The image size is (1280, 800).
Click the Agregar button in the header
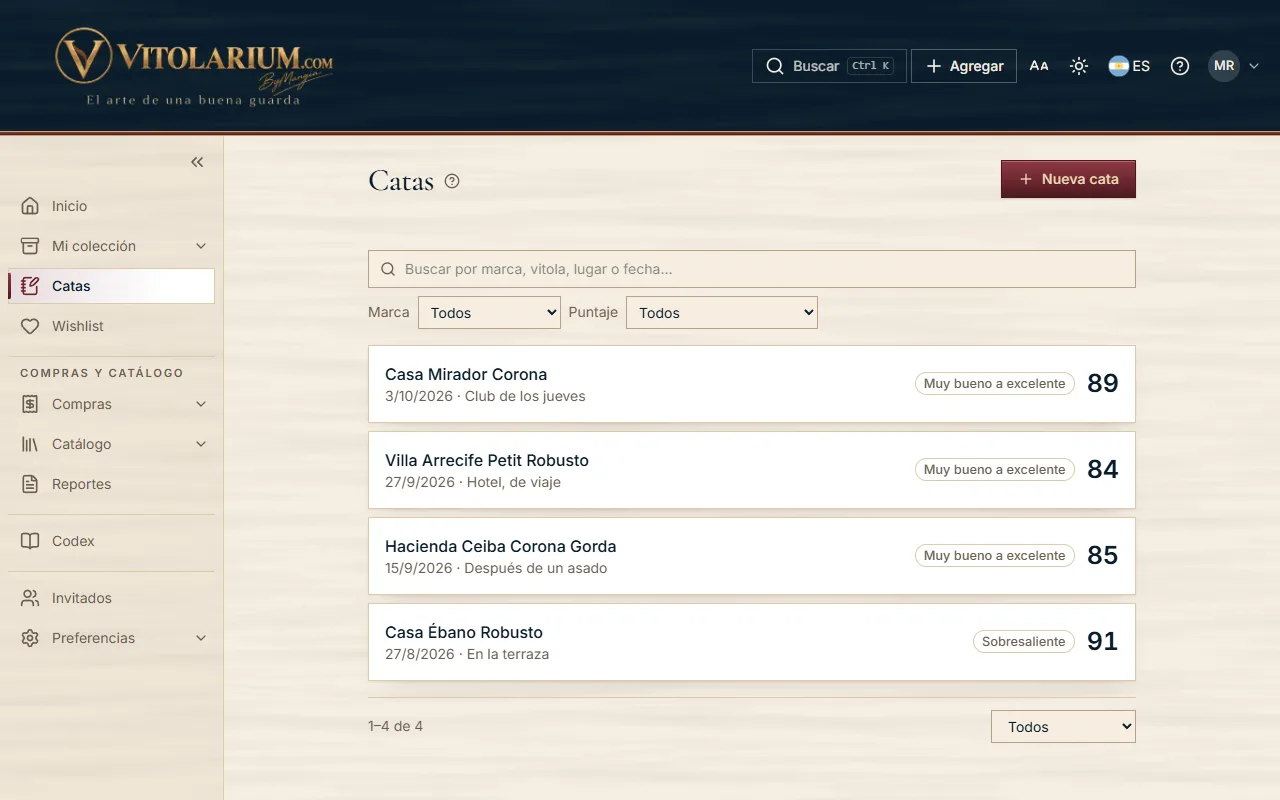(964, 66)
